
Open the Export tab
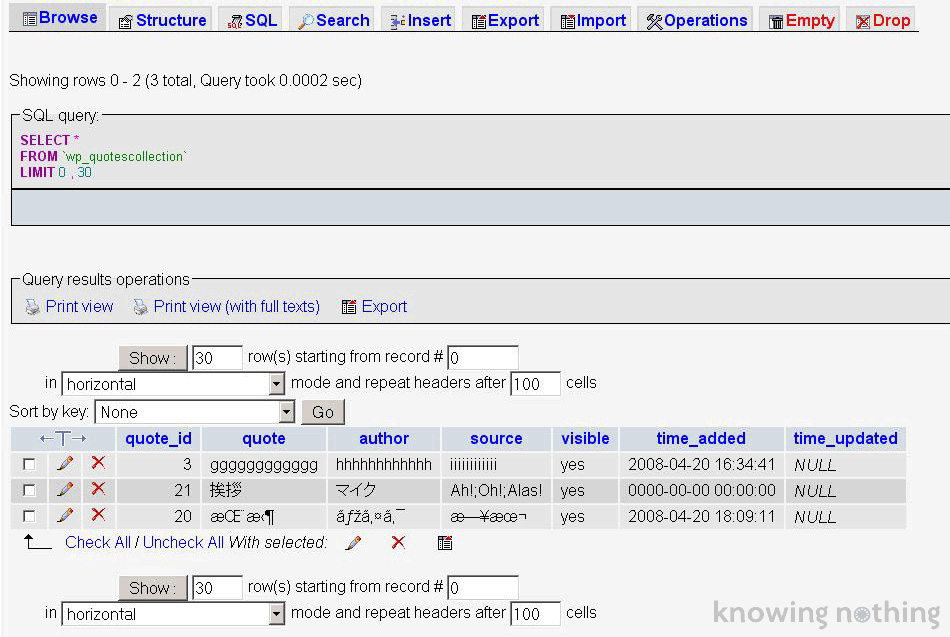click(x=505, y=21)
